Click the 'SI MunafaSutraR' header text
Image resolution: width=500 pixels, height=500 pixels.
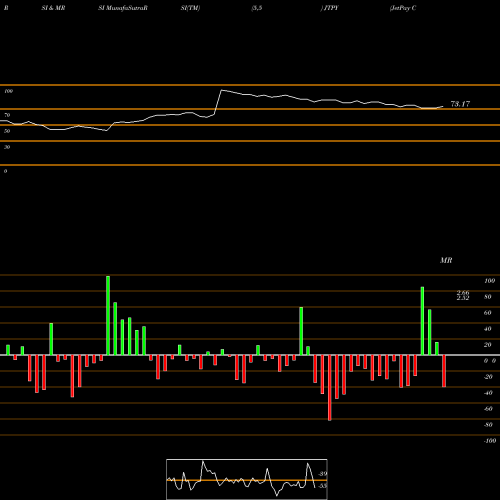pyautogui.click(x=123, y=8)
